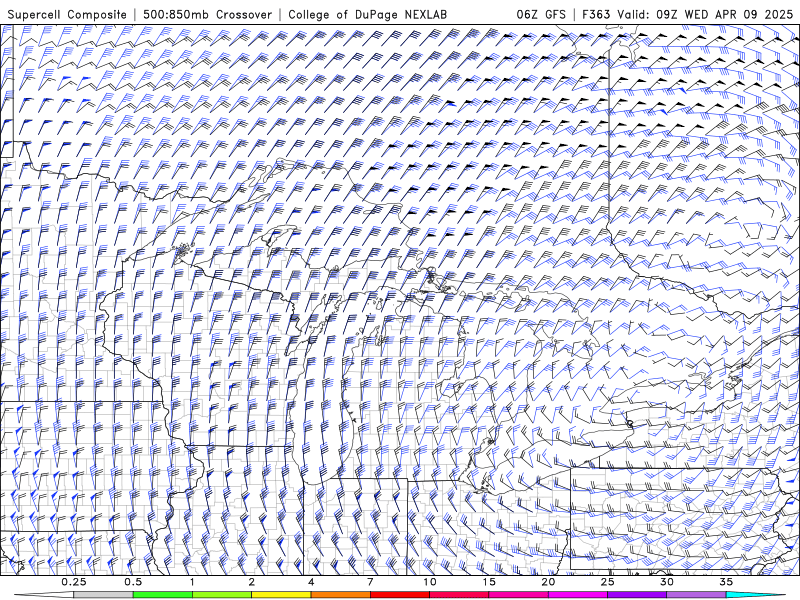Click the legend value 15
This screenshot has height=600, width=800.
(x=489, y=582)
